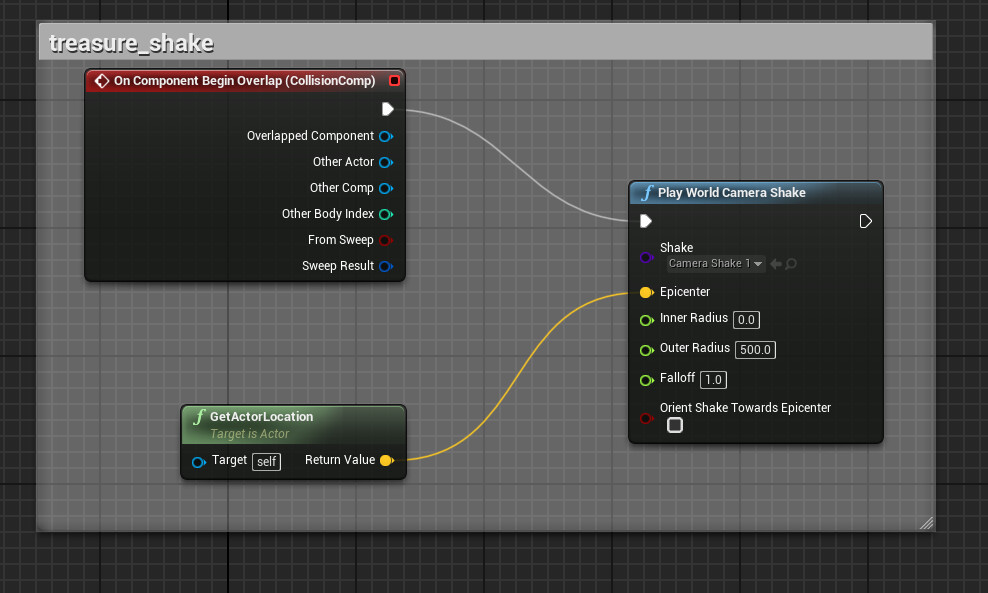Click the Other Comp output pin
This screenshot has width=988, height=593.
[386, 188]
